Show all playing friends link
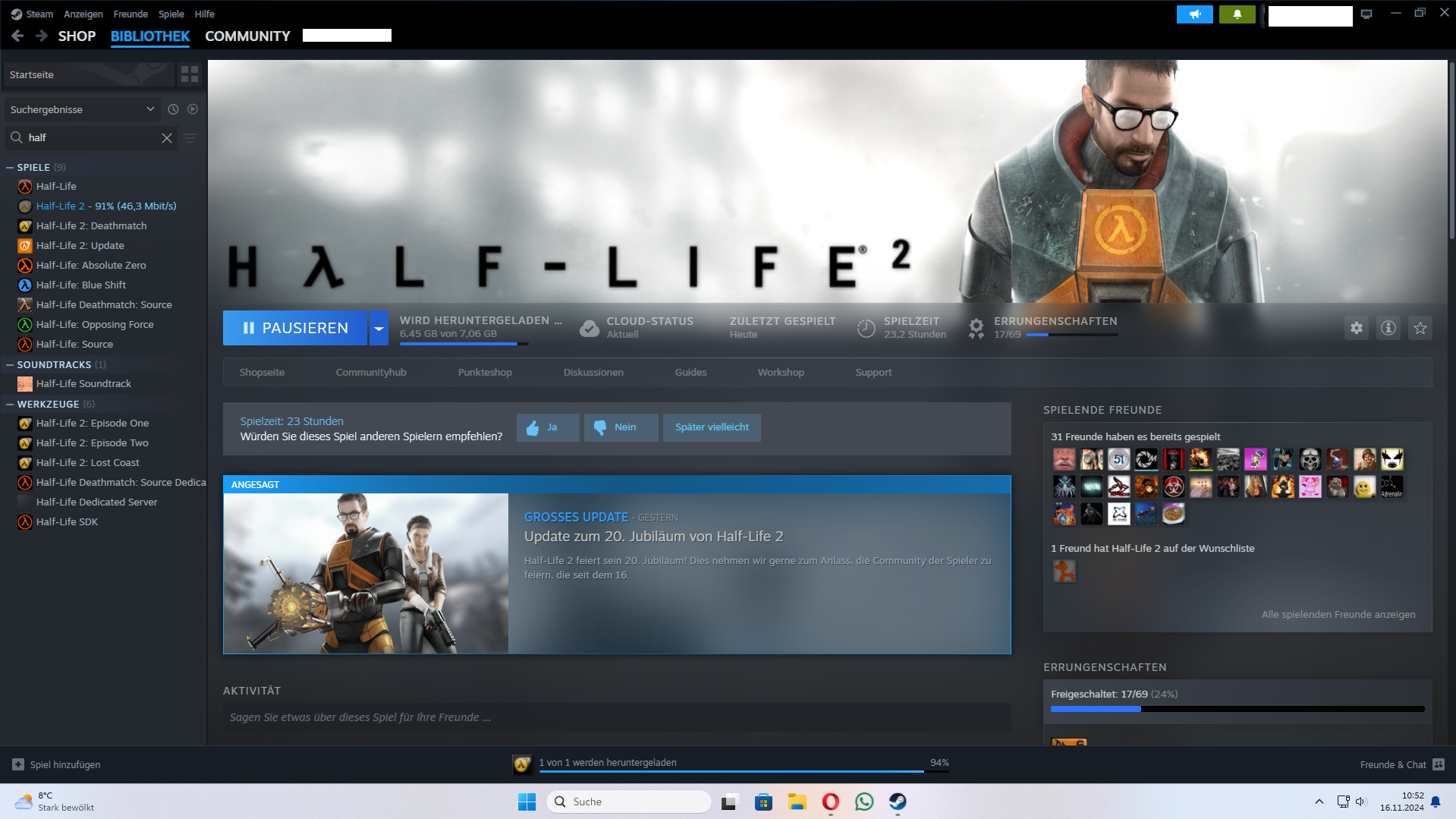The height and width of the screenshot is (819, 1456). 1338,614
